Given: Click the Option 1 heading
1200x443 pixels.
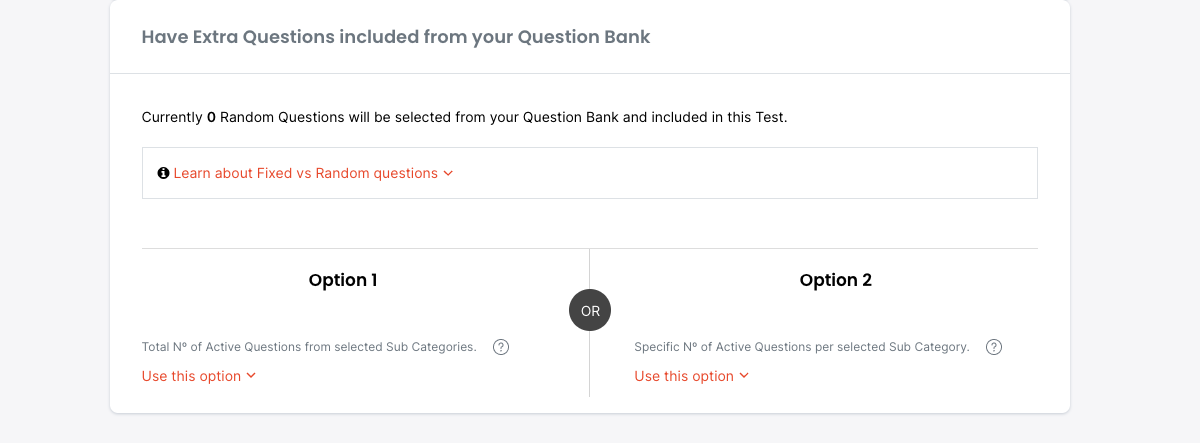Looking at the screenshot, I should click(x=343, y=280).
